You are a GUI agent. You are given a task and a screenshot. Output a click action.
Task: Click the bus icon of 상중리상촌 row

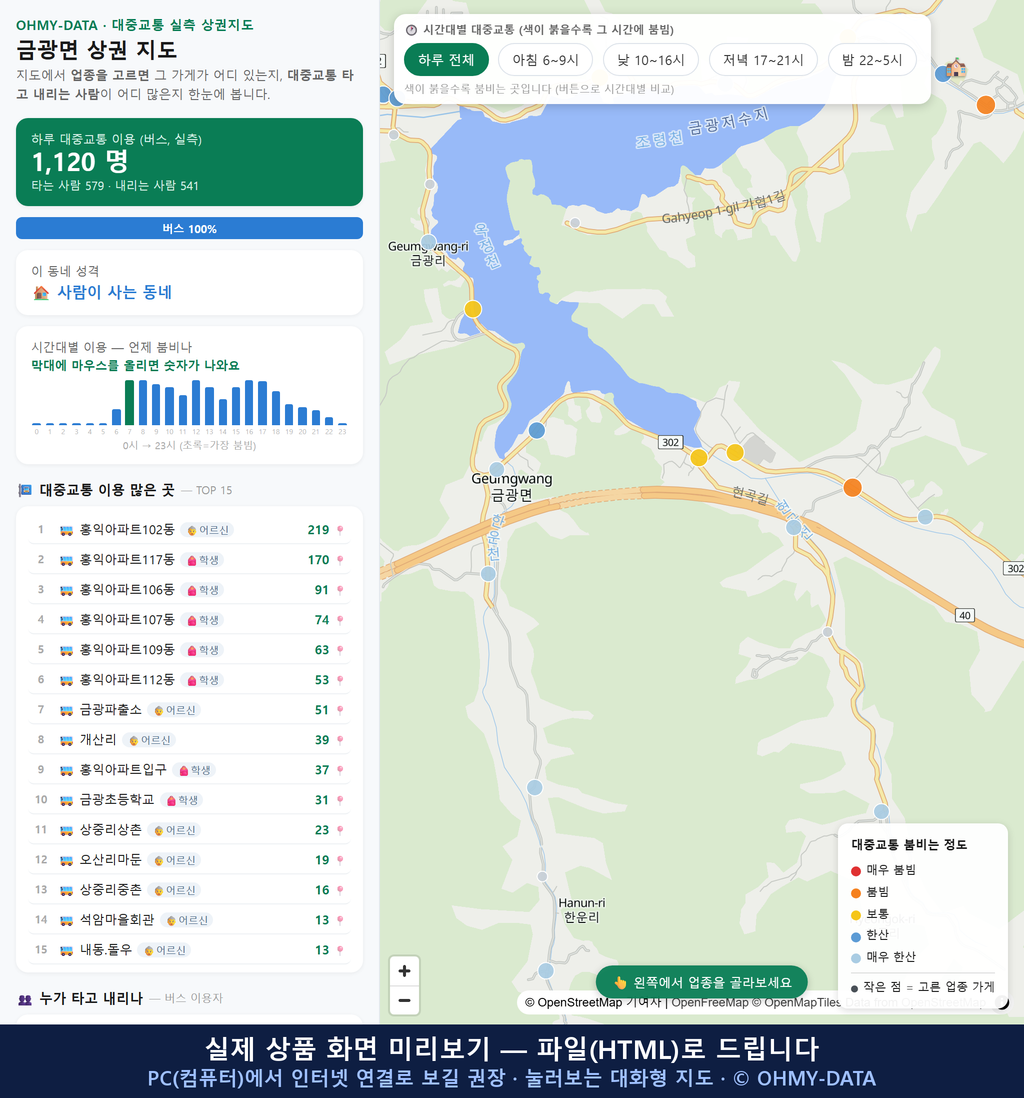(x=67, y=831)
